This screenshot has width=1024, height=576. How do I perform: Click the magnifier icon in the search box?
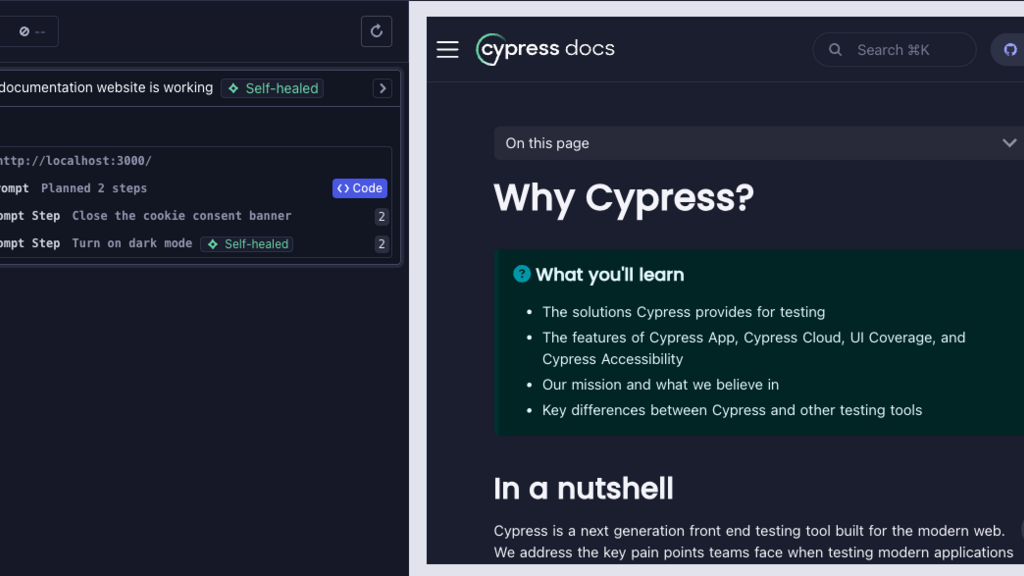pos(835,50)
